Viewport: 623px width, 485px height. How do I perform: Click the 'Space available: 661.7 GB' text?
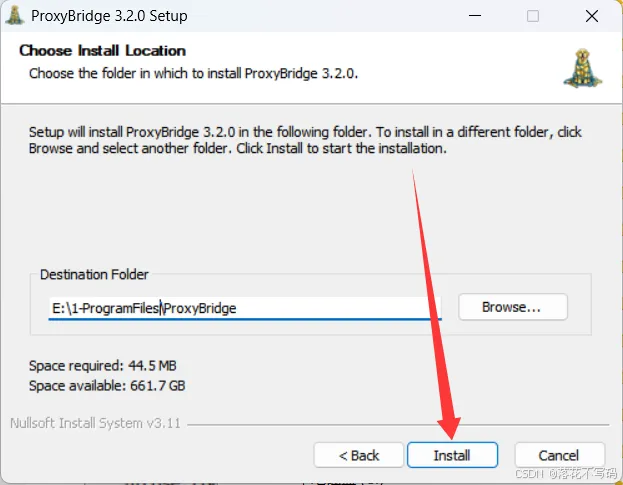click(x=107, y=385)
